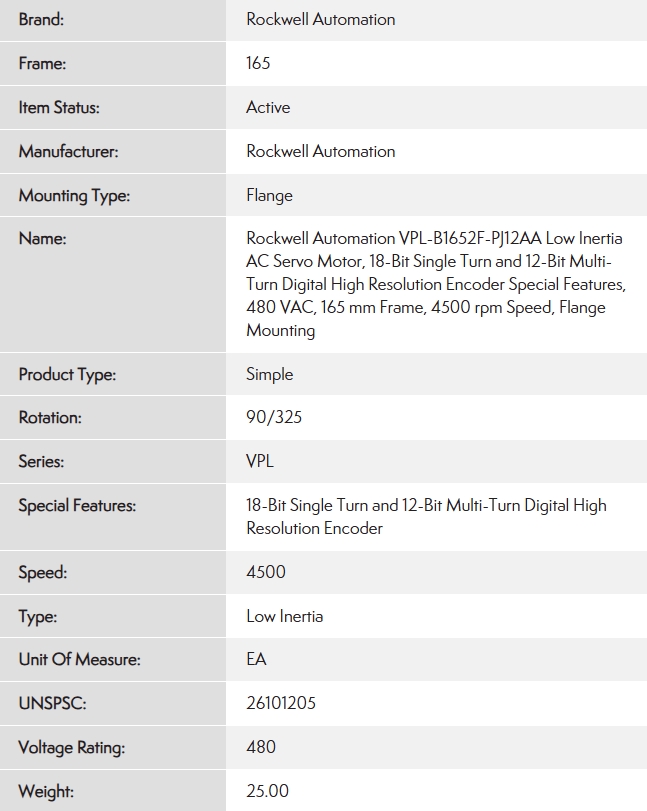Click the VPL-B1652F-PJ12AA product name text
Viewport: 647px width, 811px height.
pyautogui.click(x=436, y=284)
